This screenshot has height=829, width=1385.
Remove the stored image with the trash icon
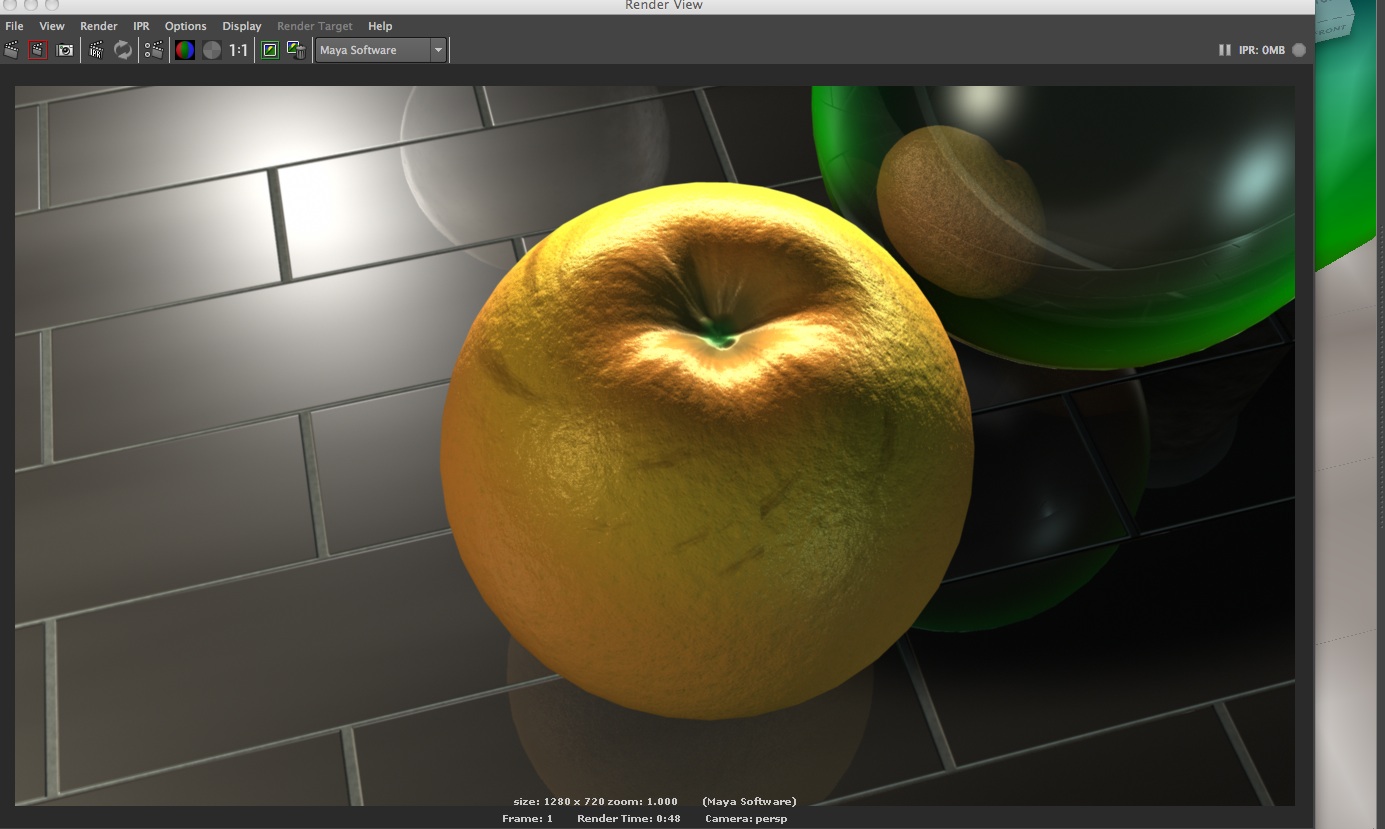[x=296, y=50]
